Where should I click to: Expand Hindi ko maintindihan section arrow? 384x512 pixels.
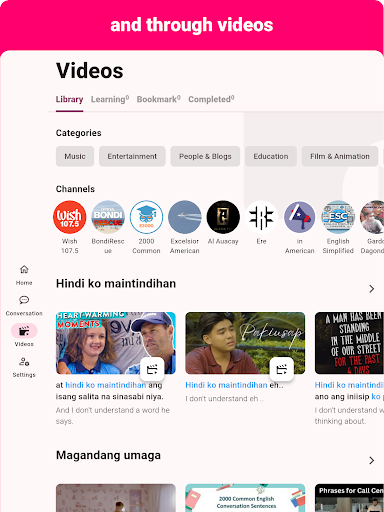[372, 289]
